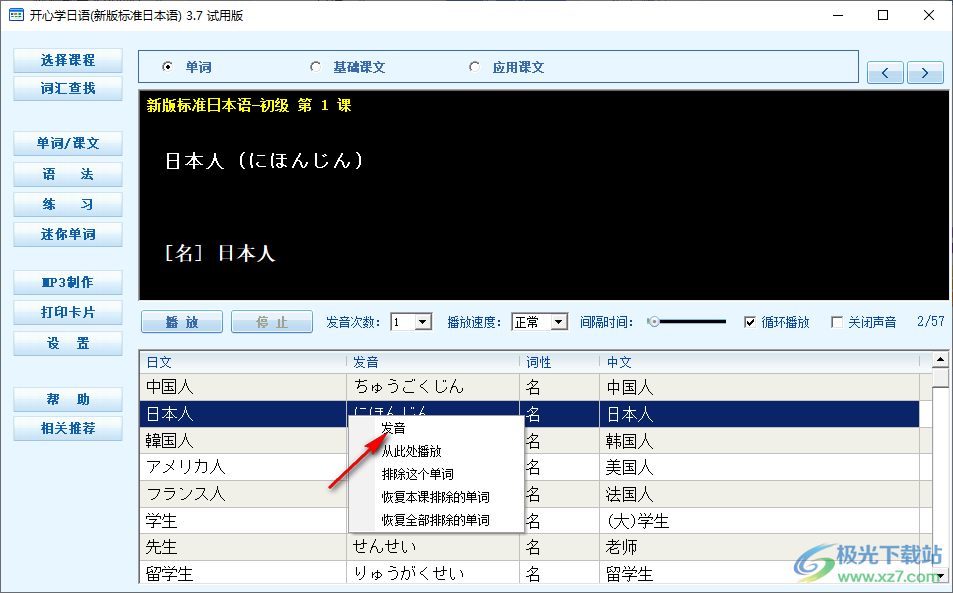Choose 排除这个单词 in the context menu

point(436,475)
